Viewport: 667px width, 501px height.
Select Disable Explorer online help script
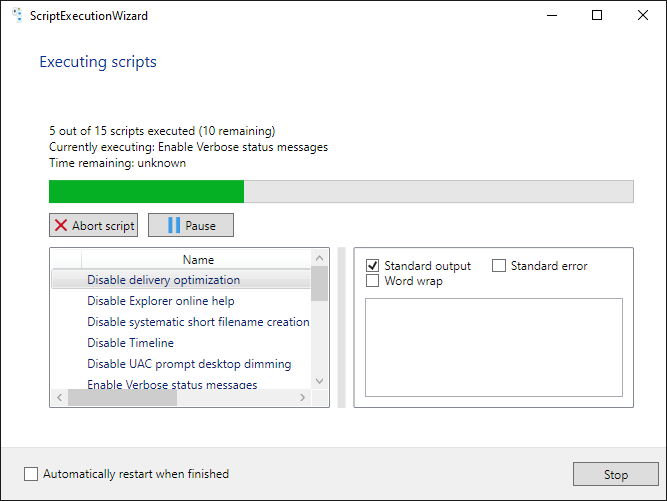pyautogui.click(x=160, y=301)
